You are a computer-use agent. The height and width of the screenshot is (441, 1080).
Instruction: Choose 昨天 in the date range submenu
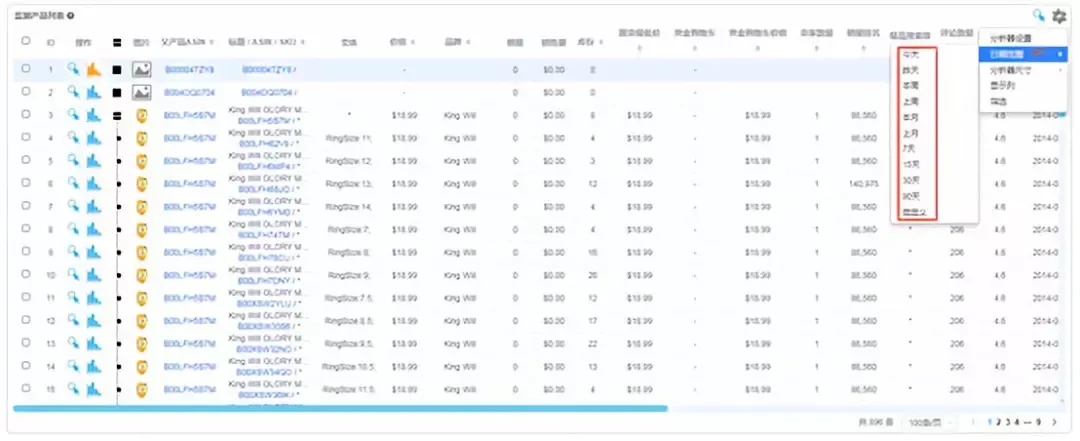[910, 70]
